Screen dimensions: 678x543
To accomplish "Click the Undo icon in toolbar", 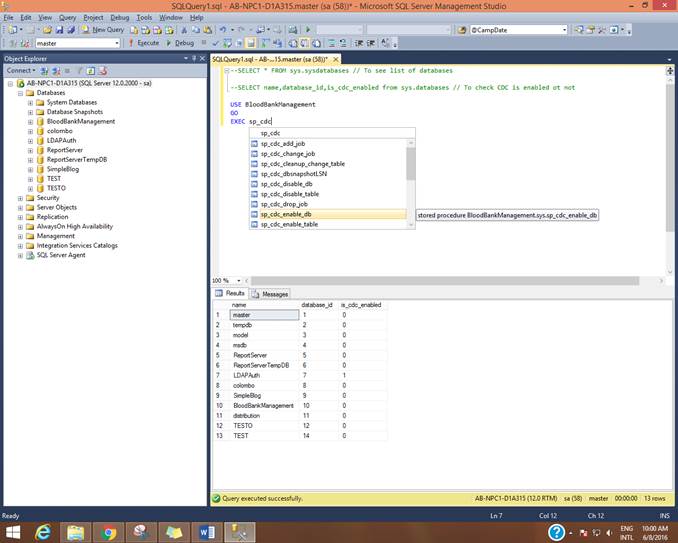I will click(x=223, y=30).
